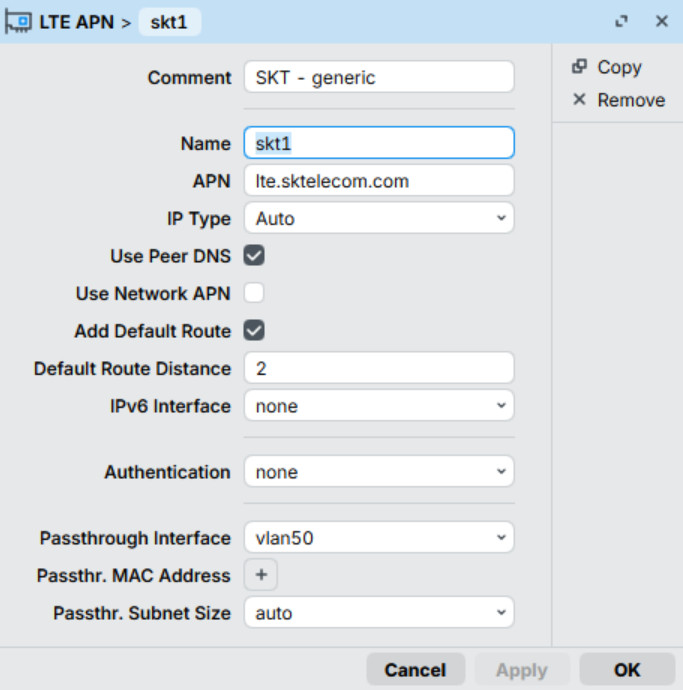Click the Remove X icon
The width and height of the screenshot is (683, 690).
click(x=579, y=100)
